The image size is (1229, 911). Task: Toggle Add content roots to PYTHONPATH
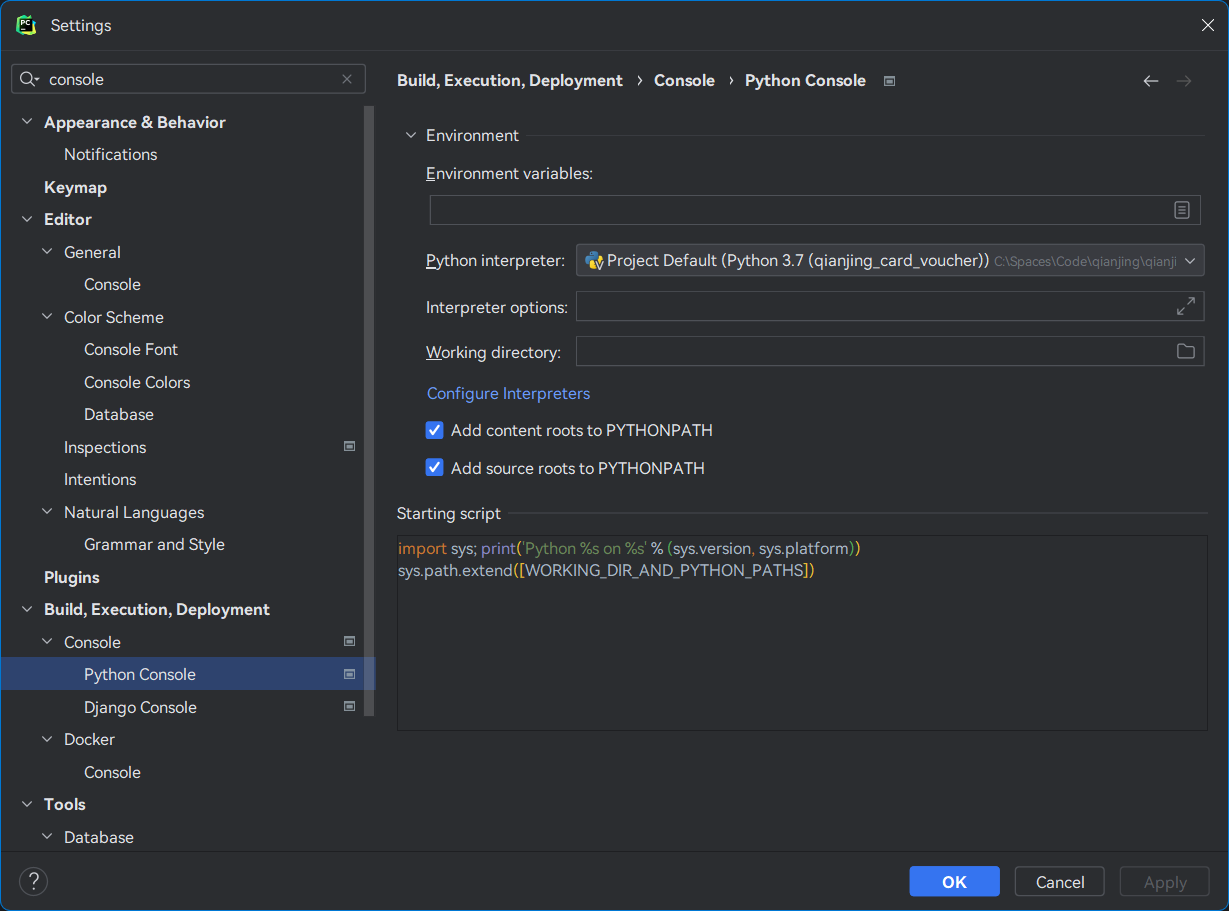pos(434,430)
